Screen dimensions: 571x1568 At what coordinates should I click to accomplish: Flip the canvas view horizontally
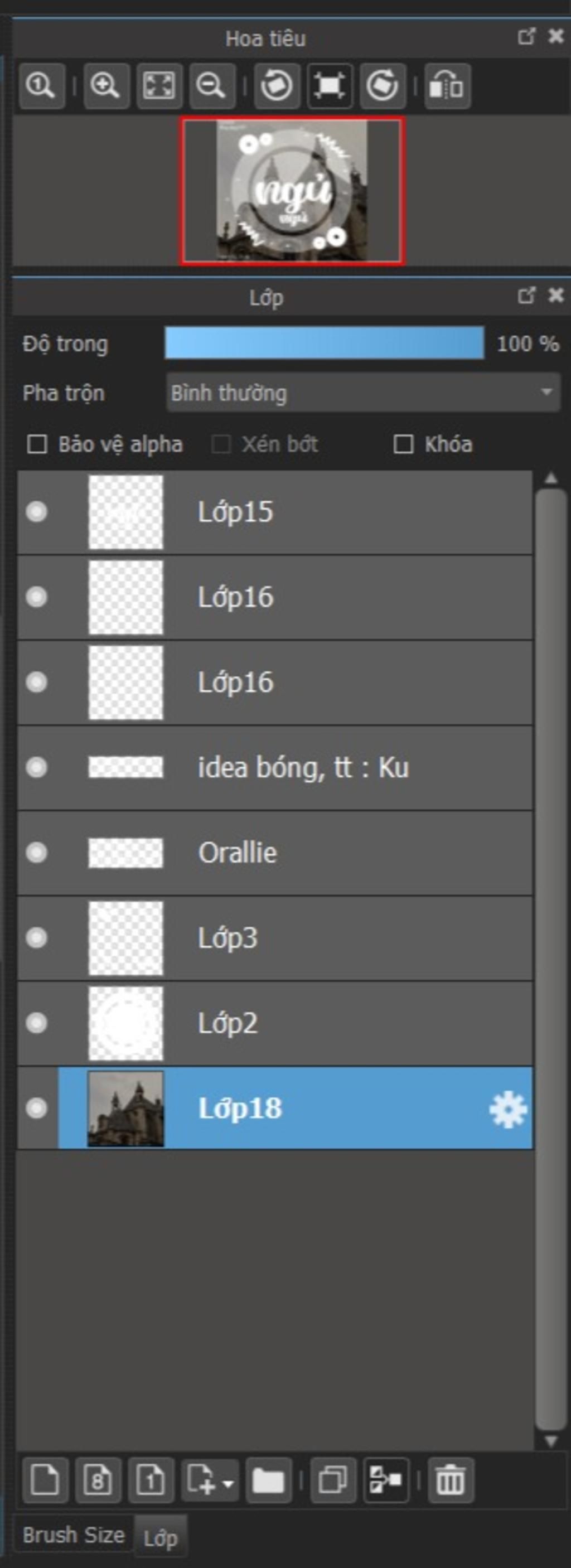[x=447, y=86]
